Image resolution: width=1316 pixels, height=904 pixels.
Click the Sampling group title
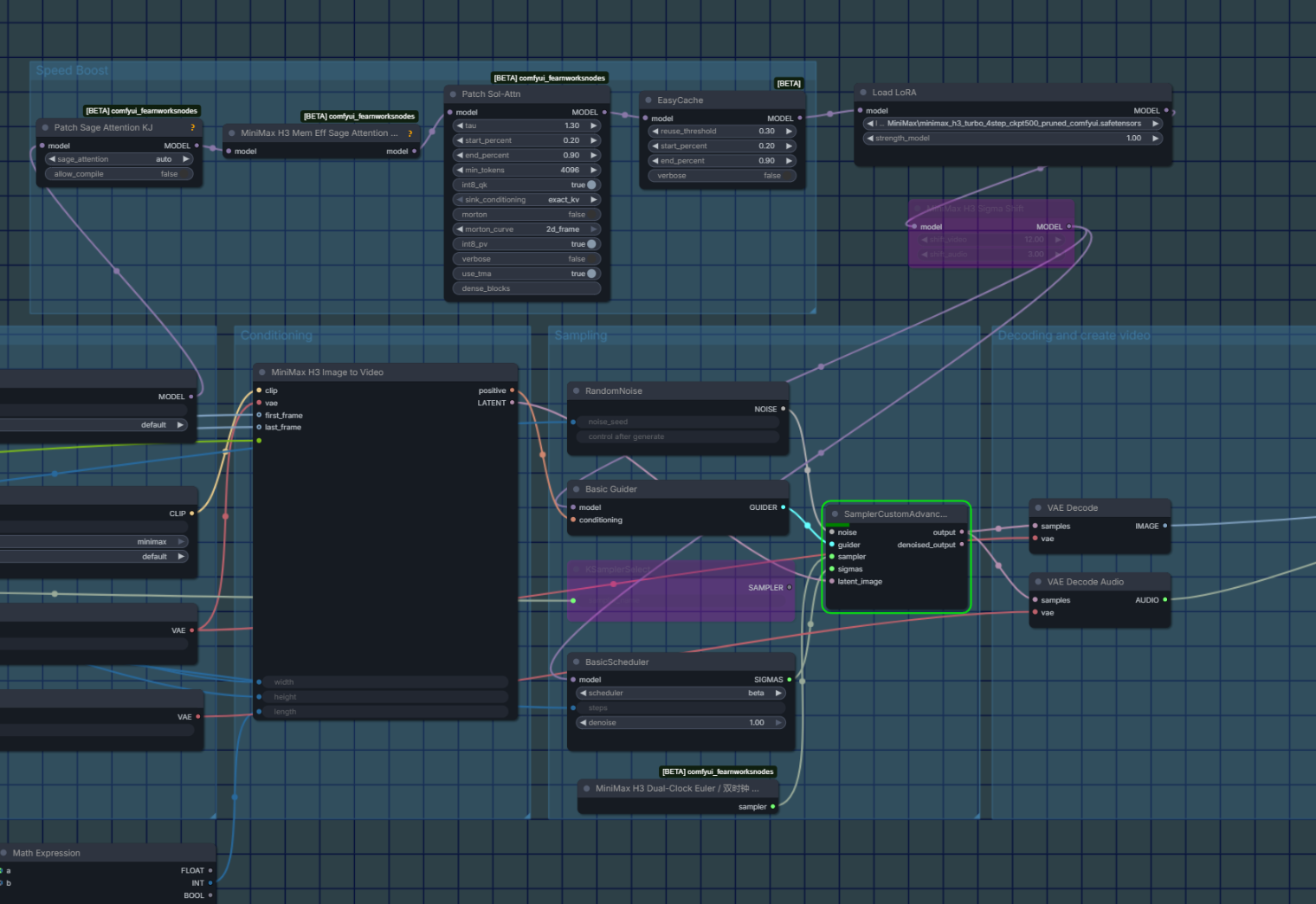click(x=580, y=335)
